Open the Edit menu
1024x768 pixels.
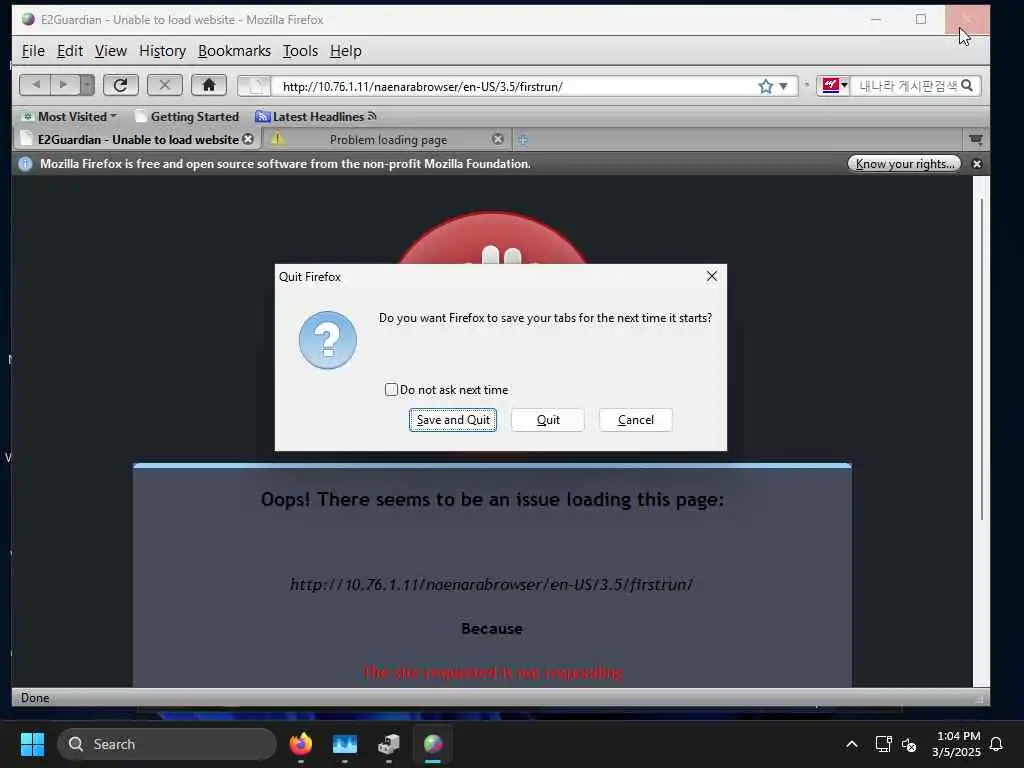pos(69,51)
